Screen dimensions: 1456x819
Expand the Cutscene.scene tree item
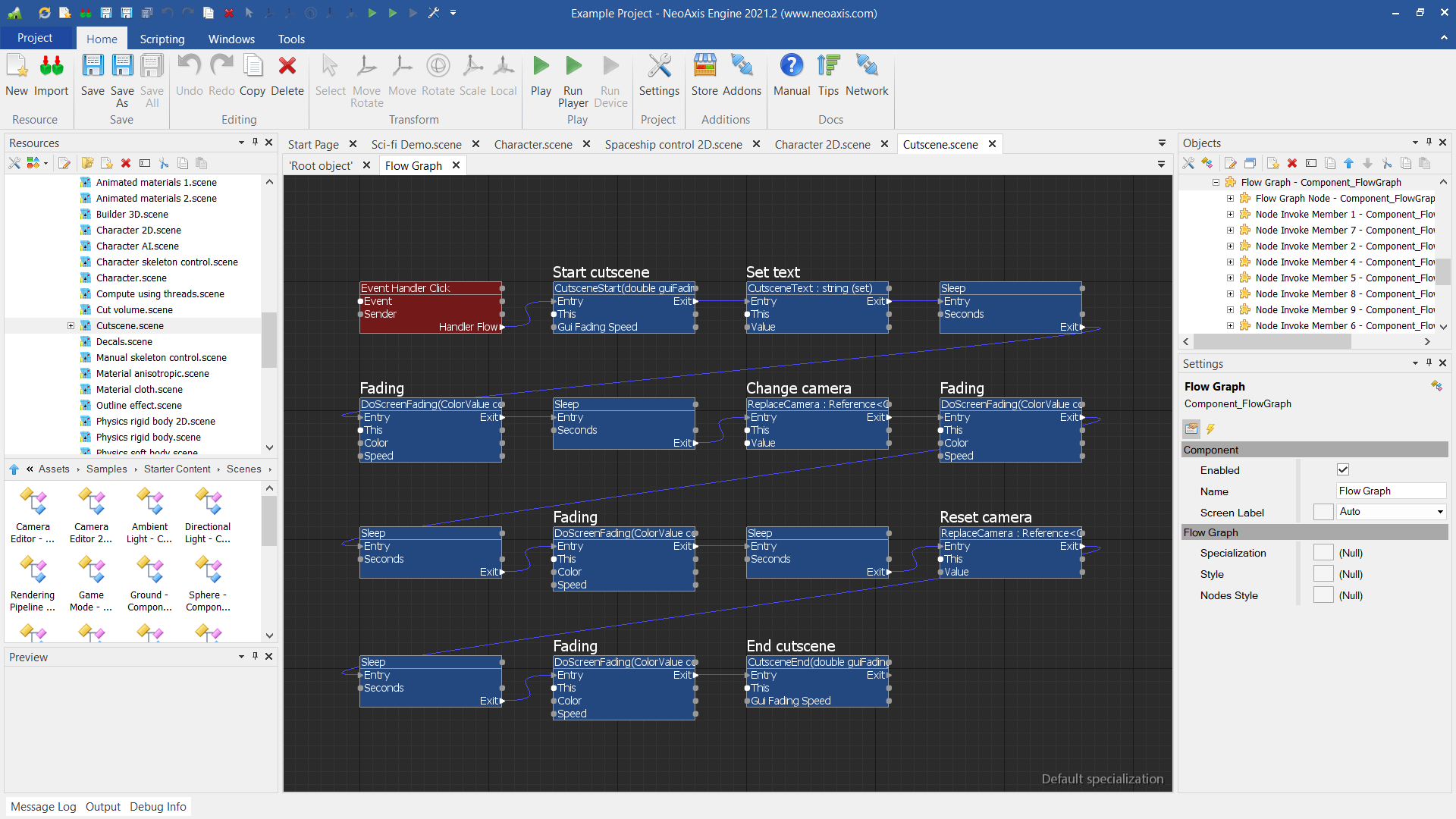pyautogui.click(x=71, y=326)
